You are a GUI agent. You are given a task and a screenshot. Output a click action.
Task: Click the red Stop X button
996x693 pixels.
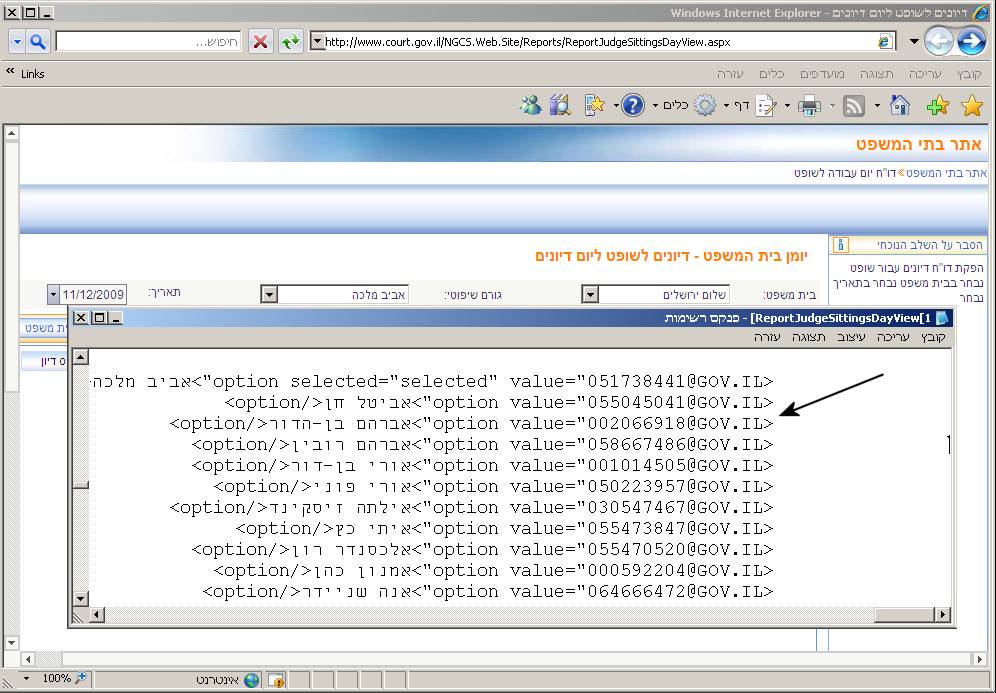[260, 42]
